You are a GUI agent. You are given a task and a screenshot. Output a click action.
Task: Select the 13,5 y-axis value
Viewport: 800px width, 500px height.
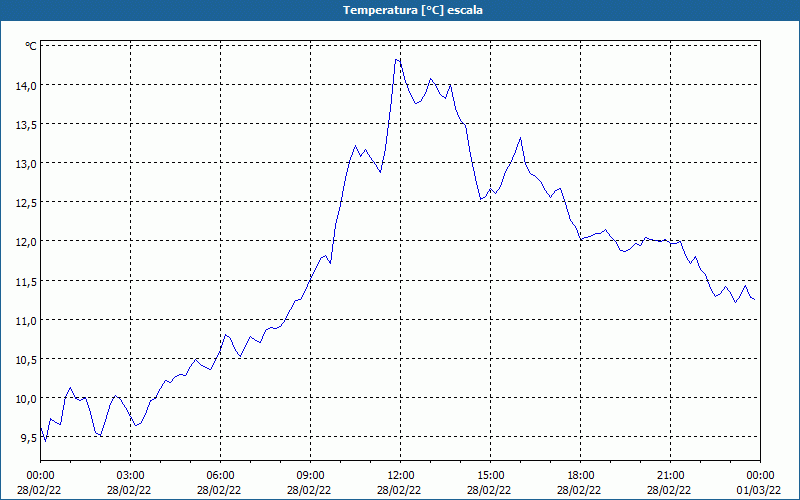[26, 125]
